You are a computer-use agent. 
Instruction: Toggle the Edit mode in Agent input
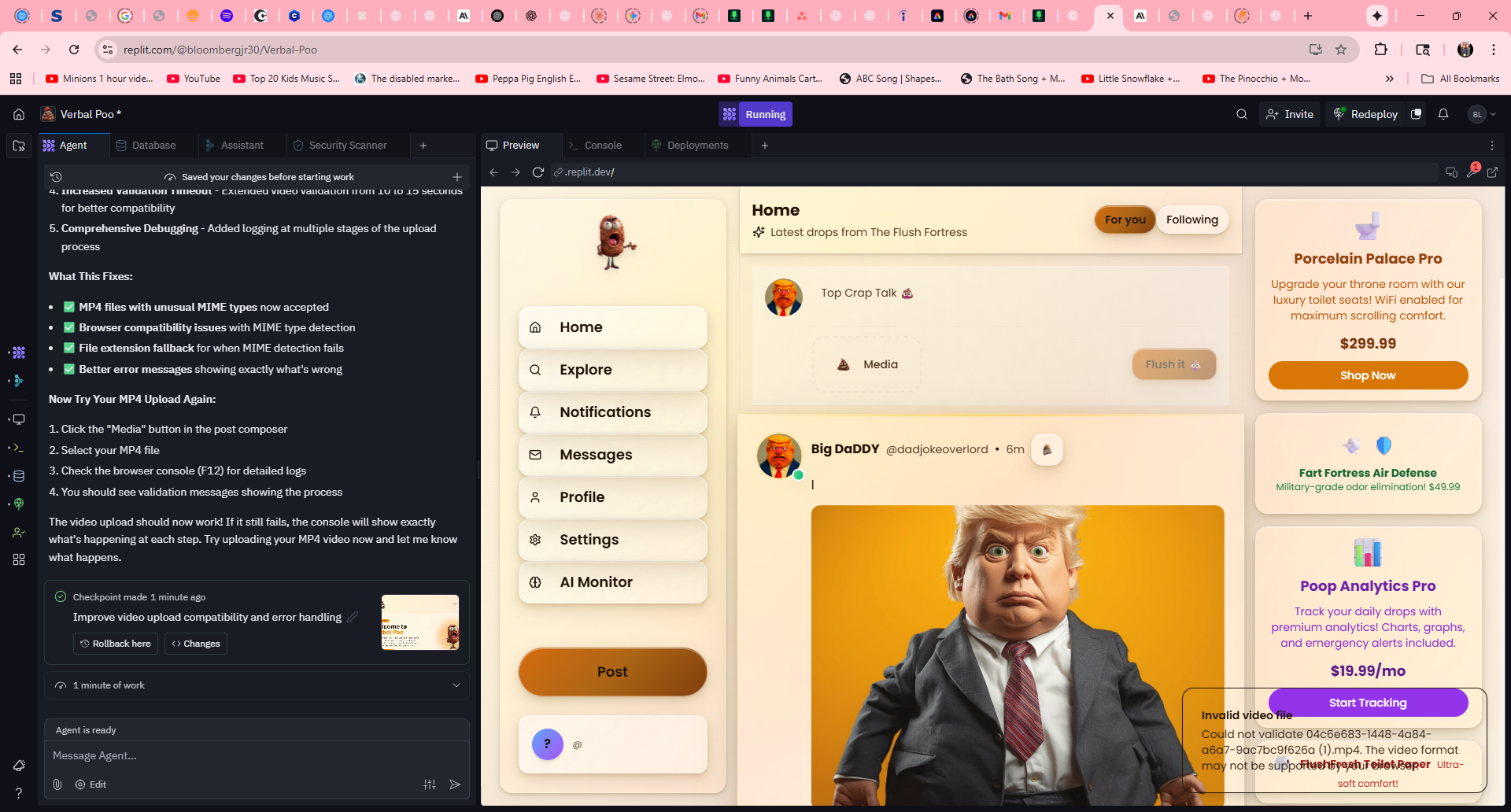coord(91,784)
